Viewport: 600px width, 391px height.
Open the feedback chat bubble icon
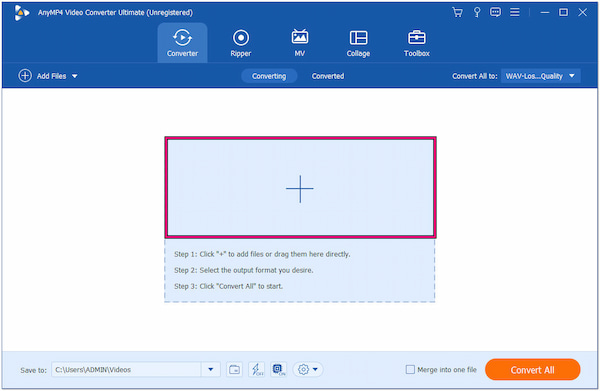click(495, 12)
